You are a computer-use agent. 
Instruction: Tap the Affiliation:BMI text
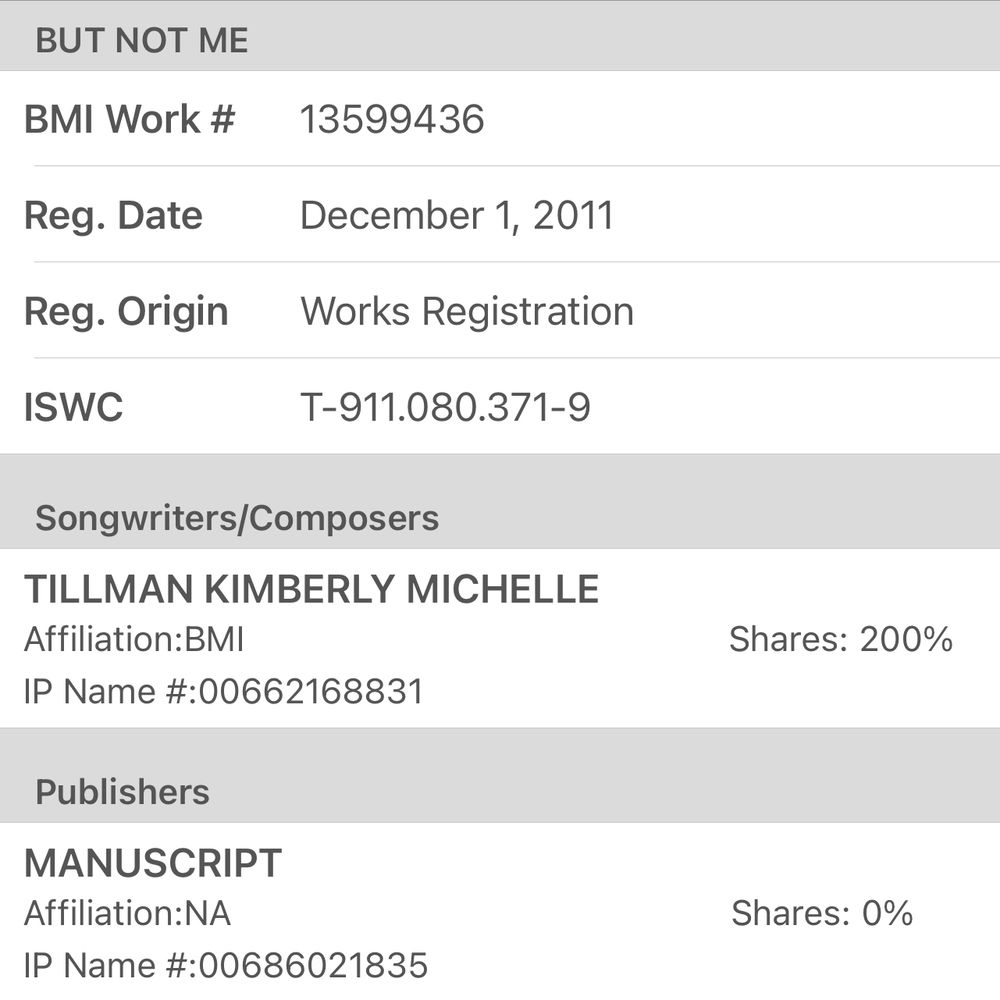coord(134,640)
